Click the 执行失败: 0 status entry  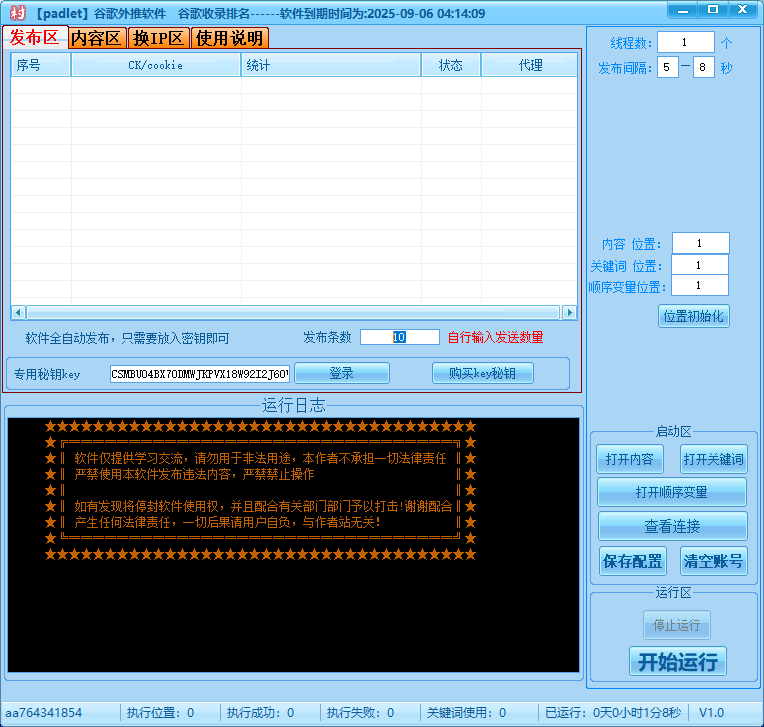point(360,713)
